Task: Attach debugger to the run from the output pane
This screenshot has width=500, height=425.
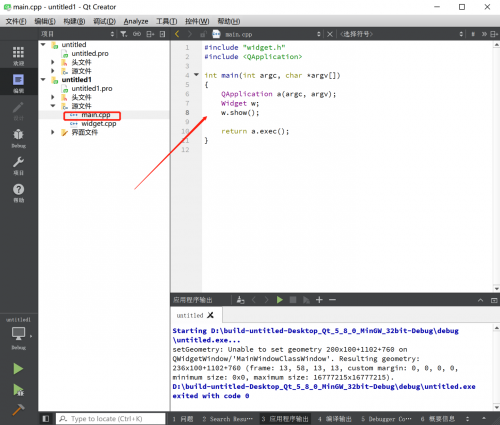Action: (306, 300)
